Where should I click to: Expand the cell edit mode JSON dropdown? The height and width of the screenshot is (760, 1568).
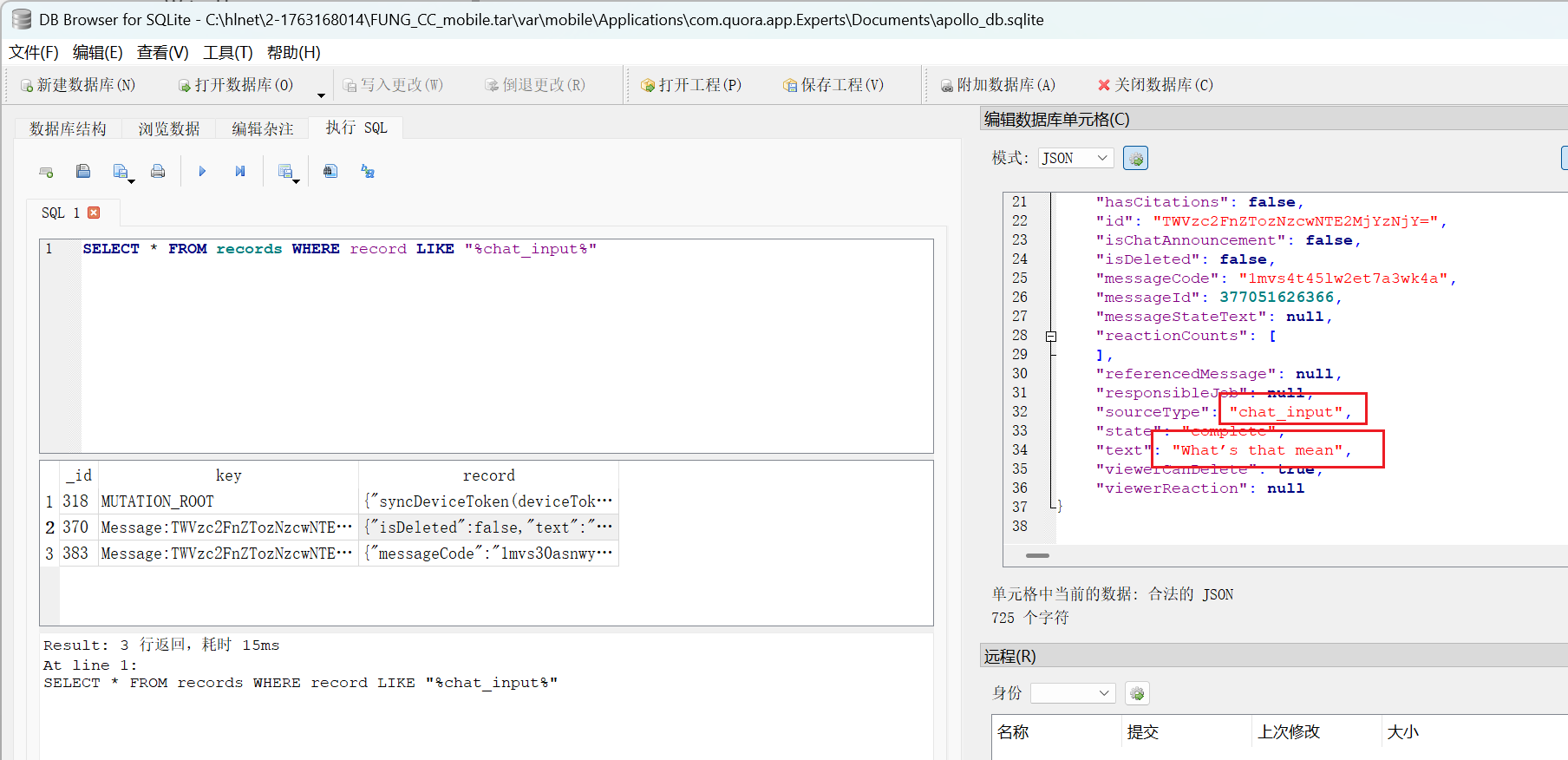[1075, 158]
